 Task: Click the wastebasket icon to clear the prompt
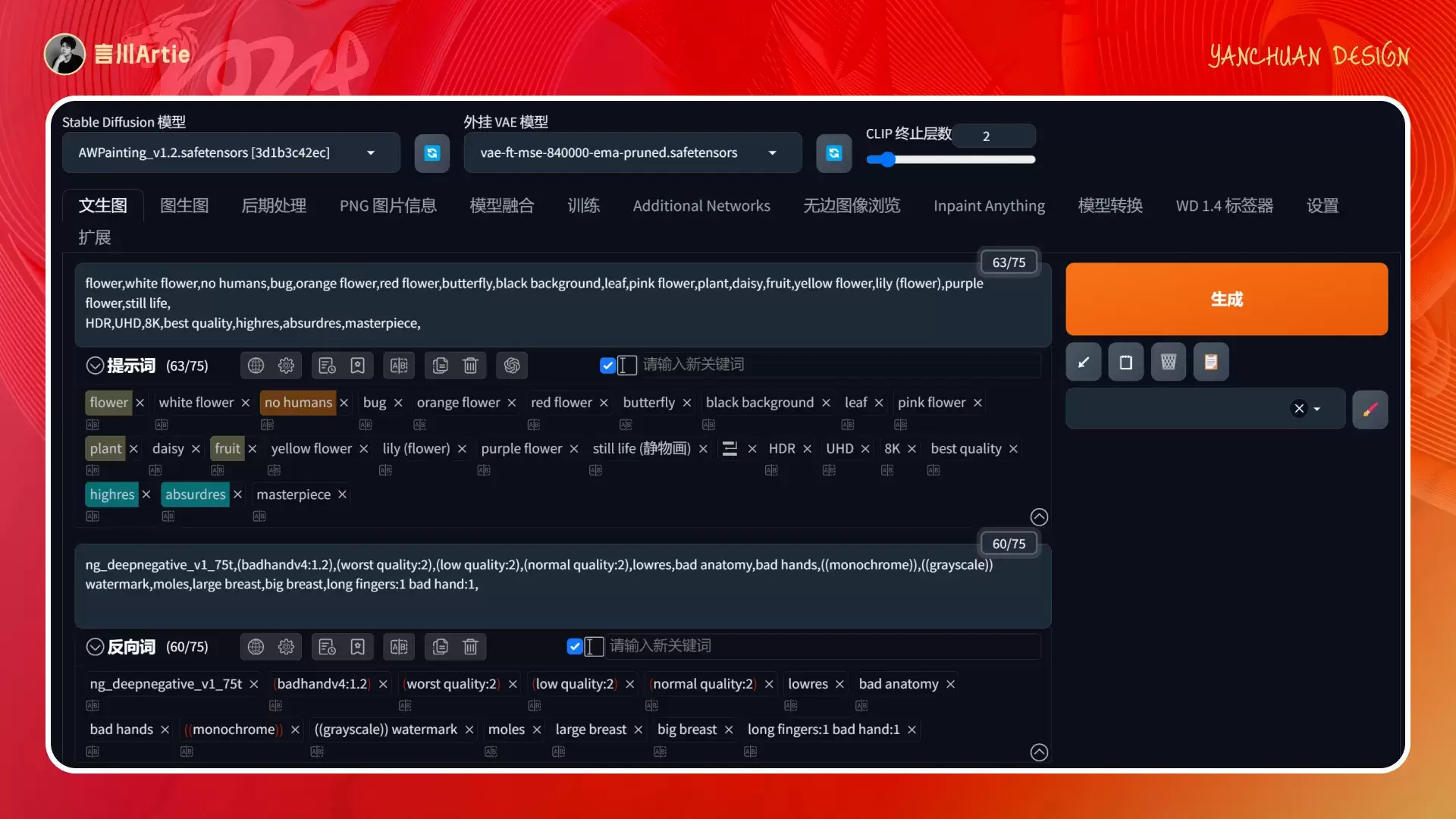(x=1169, y=362)
